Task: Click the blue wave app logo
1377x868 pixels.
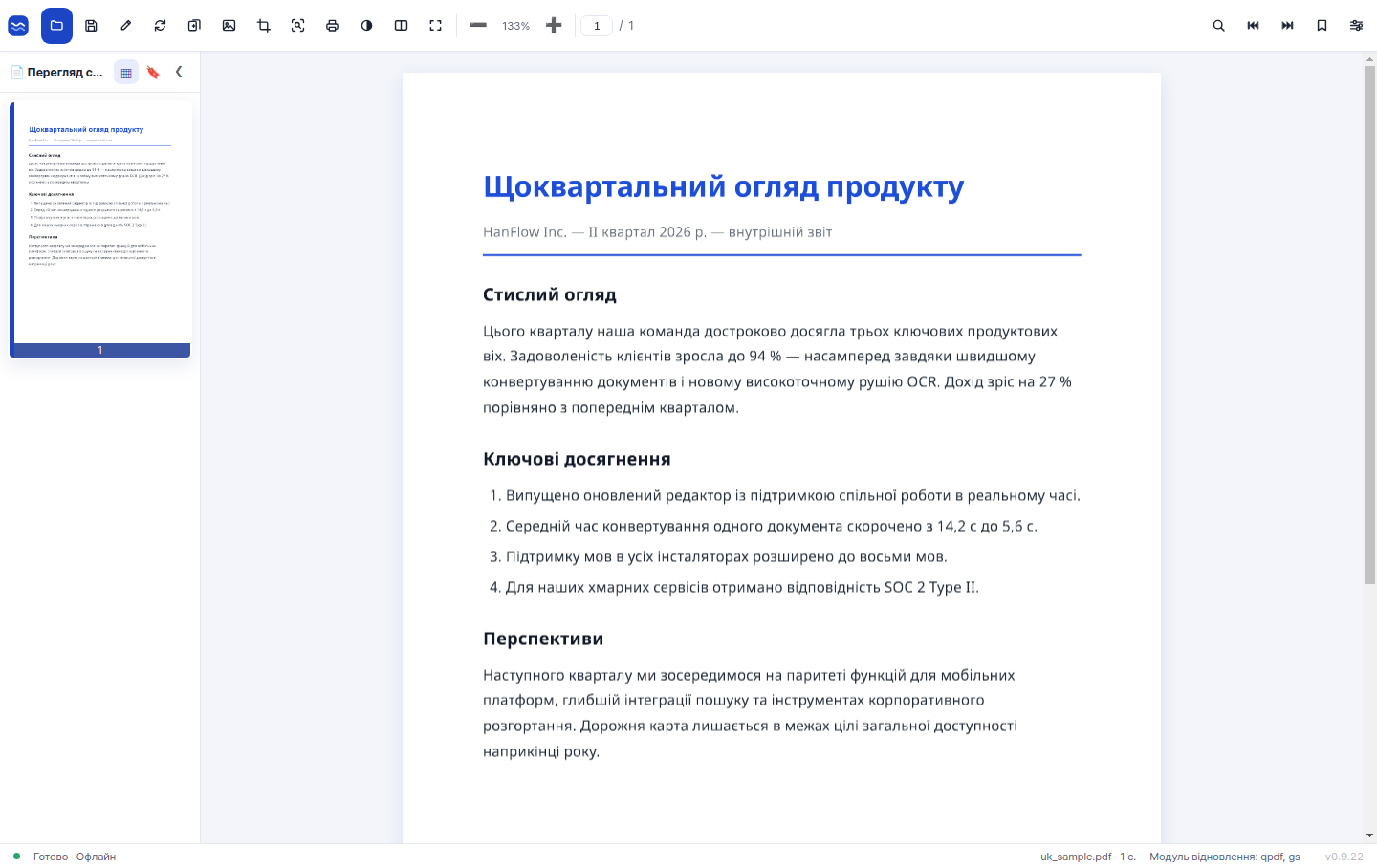Action: 18,26
